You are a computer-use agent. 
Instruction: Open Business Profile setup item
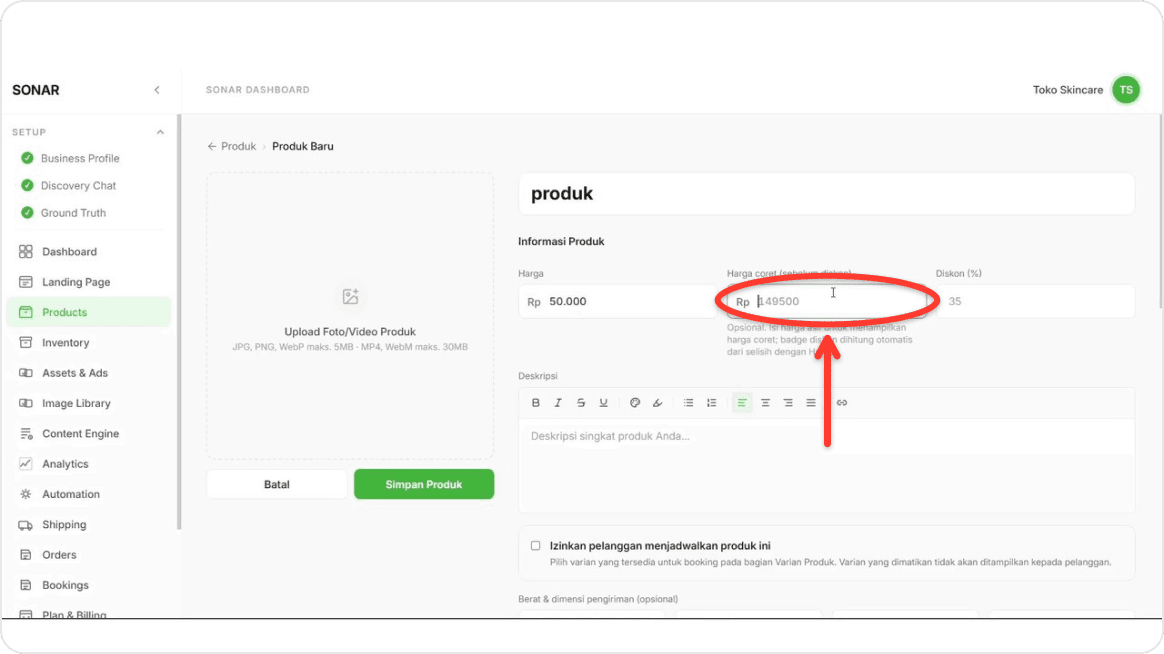[x=79, y=158]
